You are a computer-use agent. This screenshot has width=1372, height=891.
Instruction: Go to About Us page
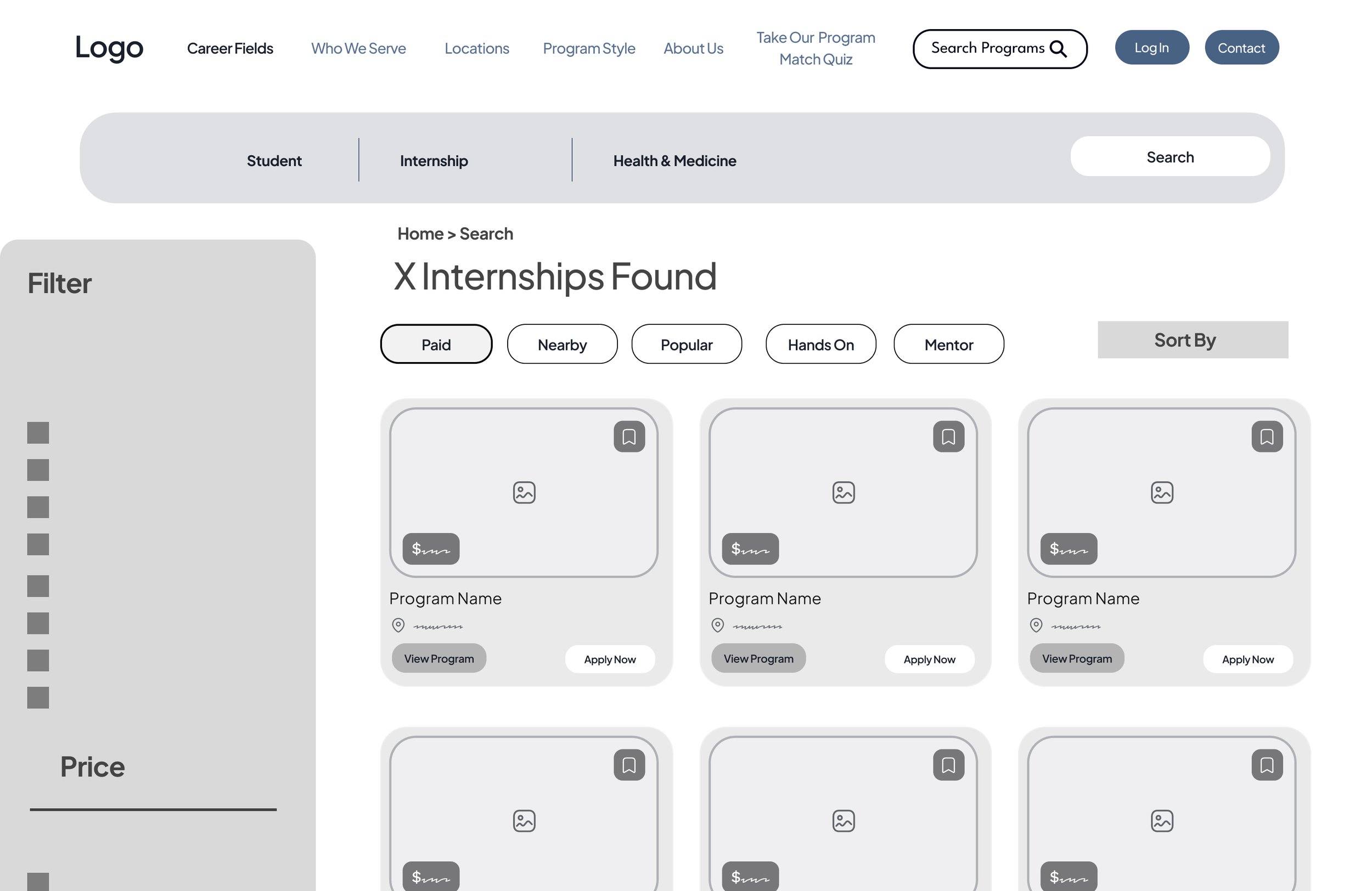693,48
